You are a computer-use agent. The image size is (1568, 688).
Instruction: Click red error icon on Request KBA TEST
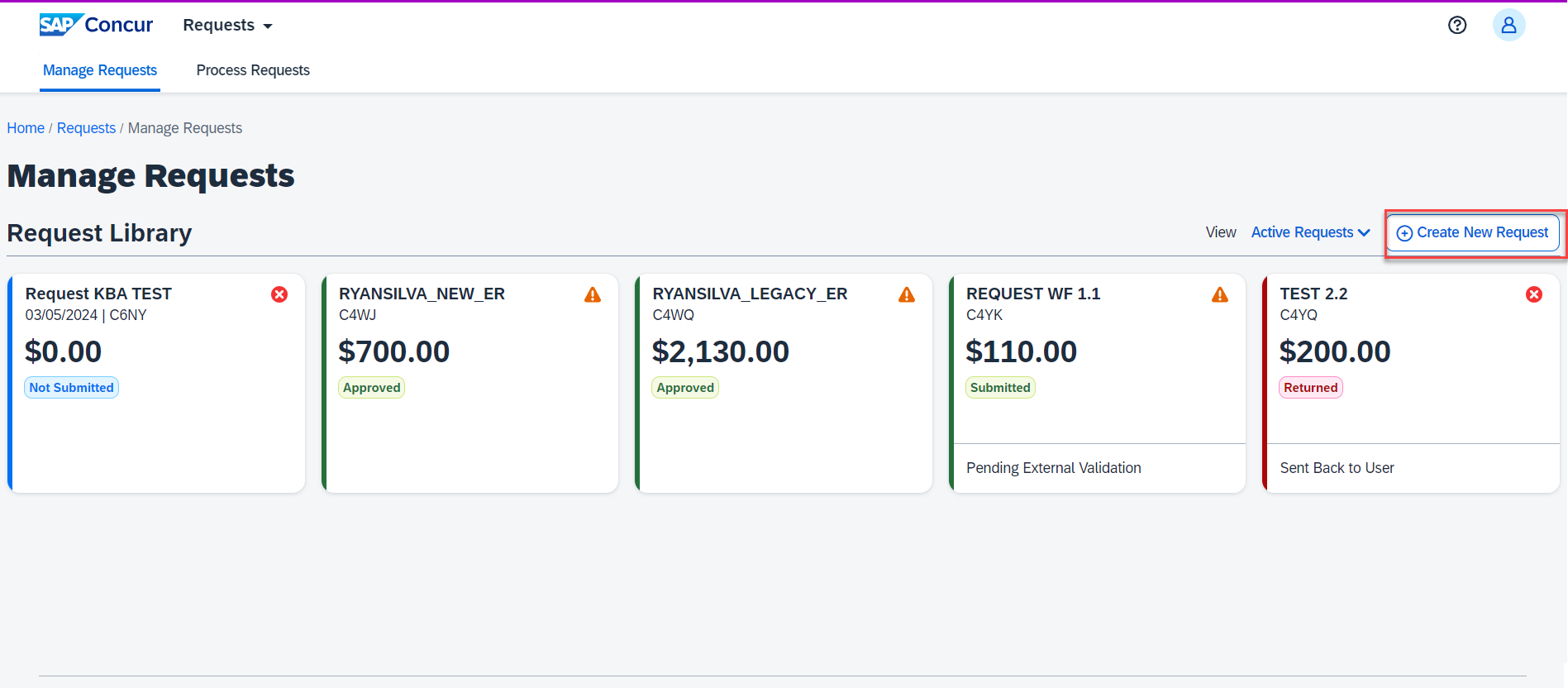[279, 294]
